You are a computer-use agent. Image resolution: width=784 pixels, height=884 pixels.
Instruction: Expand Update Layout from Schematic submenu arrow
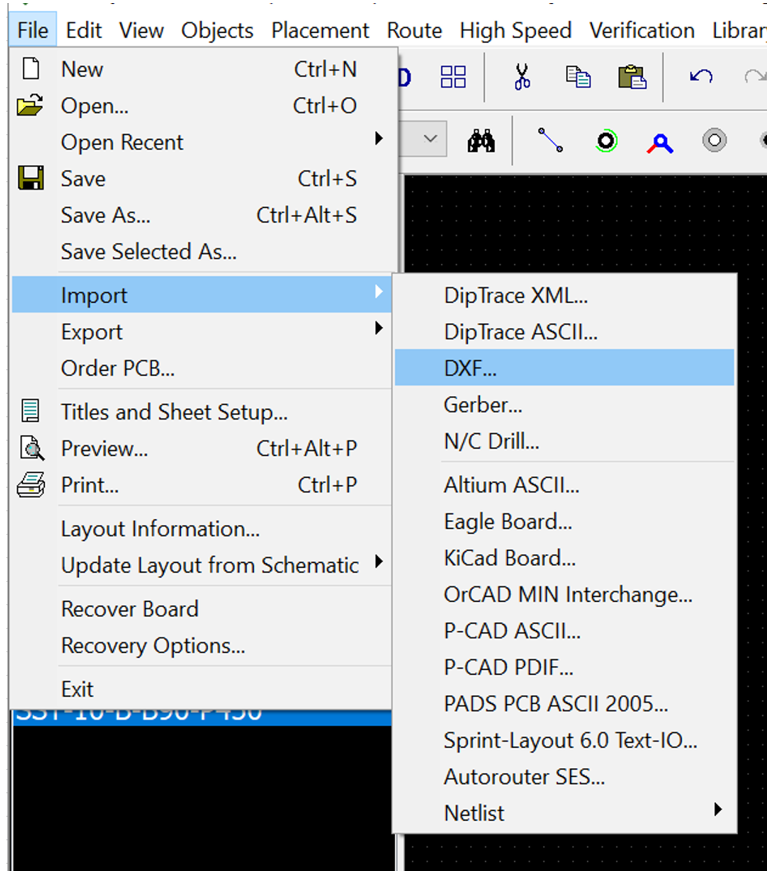point(379,562)
